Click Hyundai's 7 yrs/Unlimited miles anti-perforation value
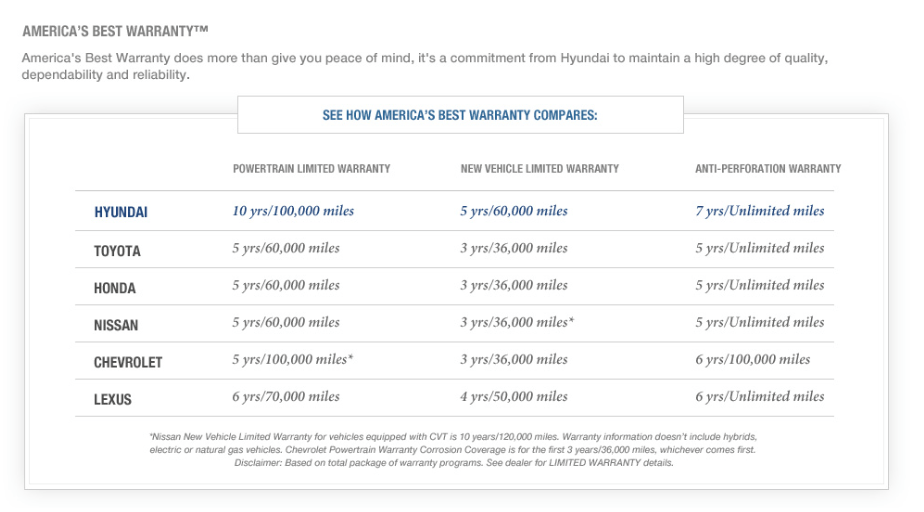Image resolution: width=924 pixels, height=512 pixels. click(x=760, y=211)
